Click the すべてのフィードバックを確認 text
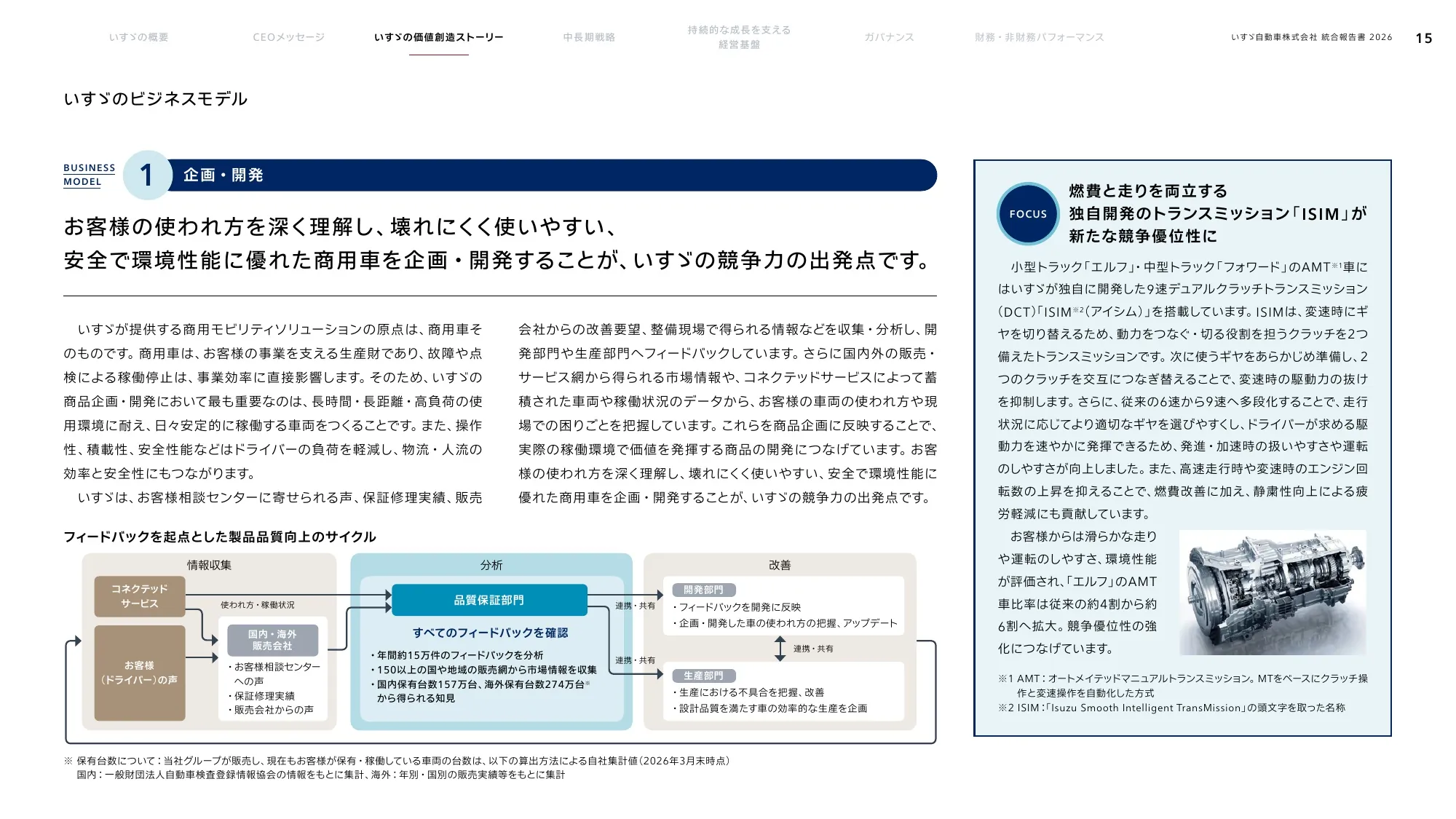Screen dimensions: 1456x819 coord(490,633)
